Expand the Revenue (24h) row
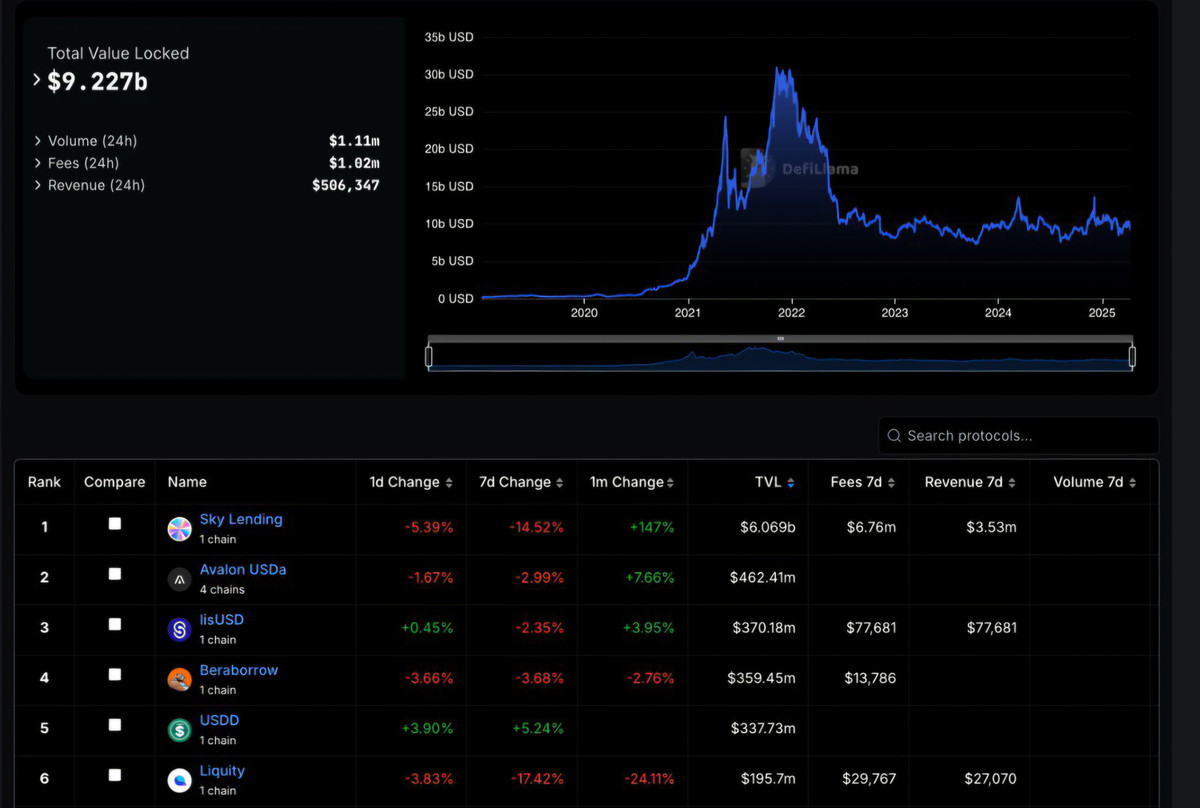 (38, 185)
